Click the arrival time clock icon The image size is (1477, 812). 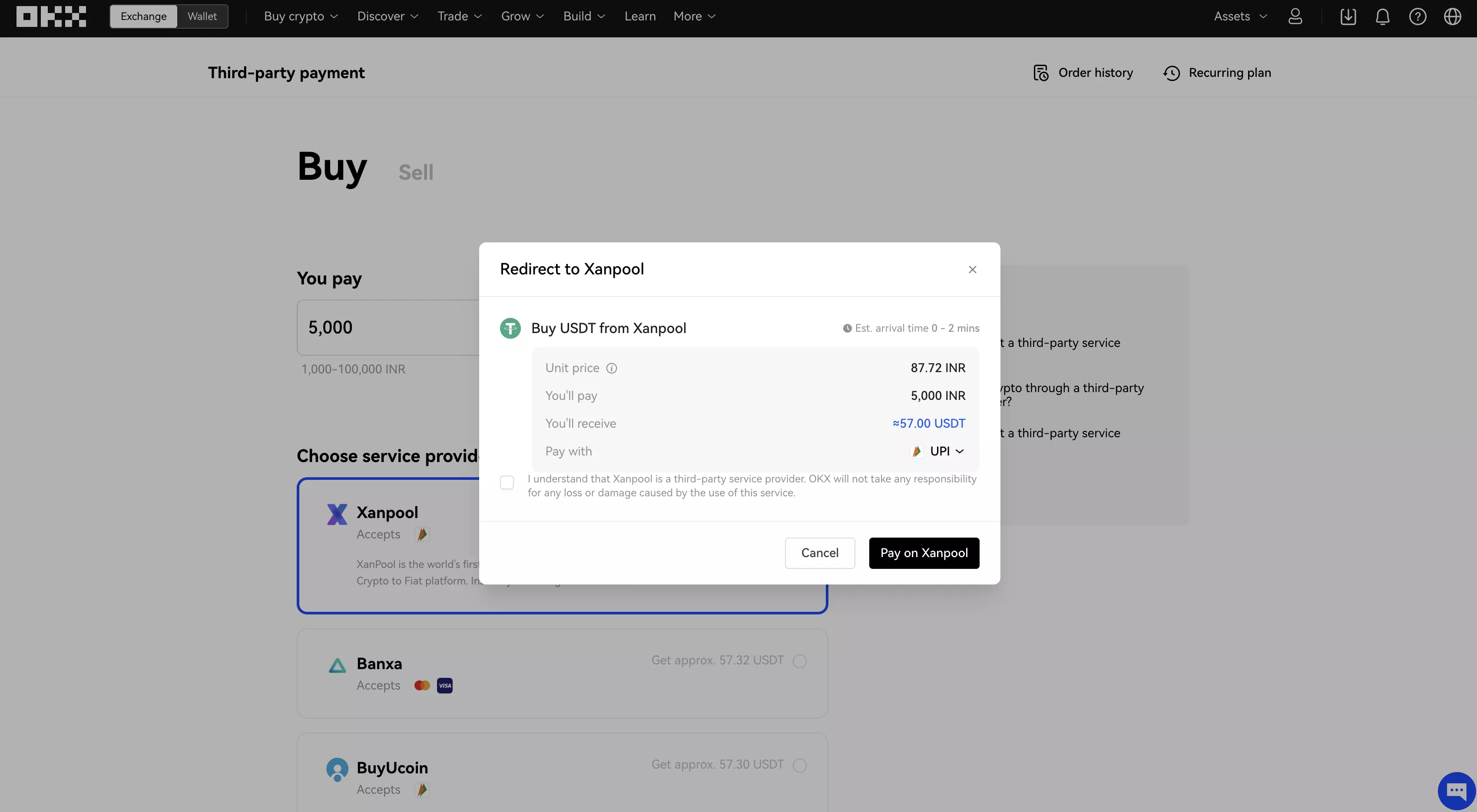[847, 328]
